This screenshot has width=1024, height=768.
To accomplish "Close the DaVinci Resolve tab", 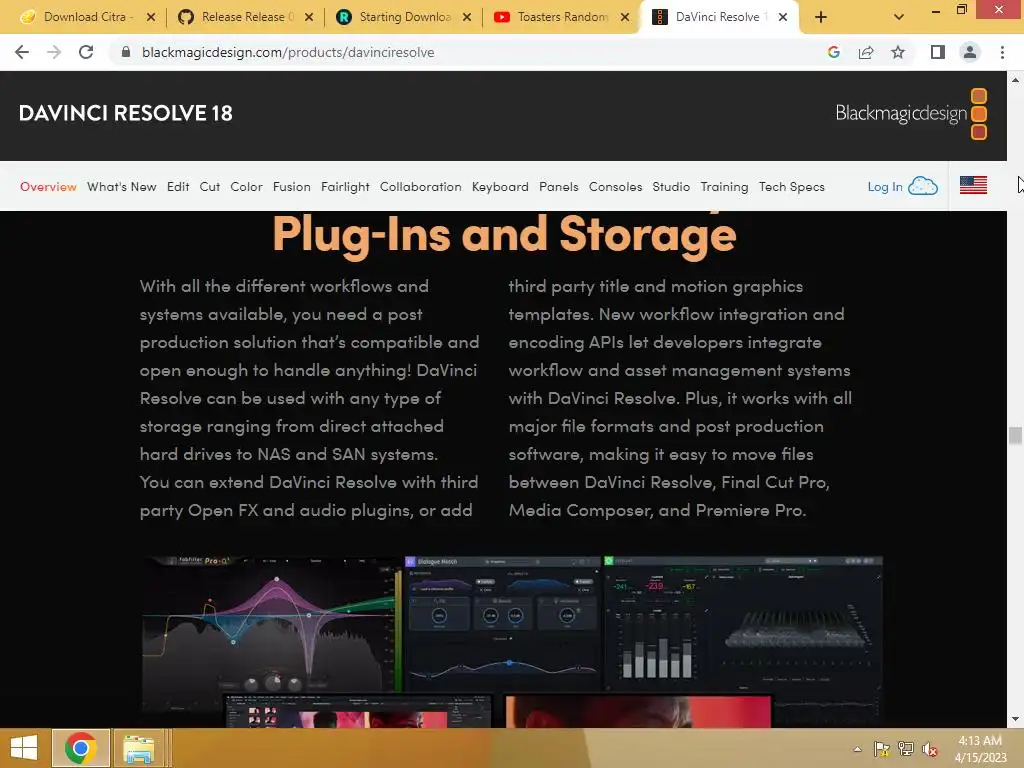I will coord(782,17).
